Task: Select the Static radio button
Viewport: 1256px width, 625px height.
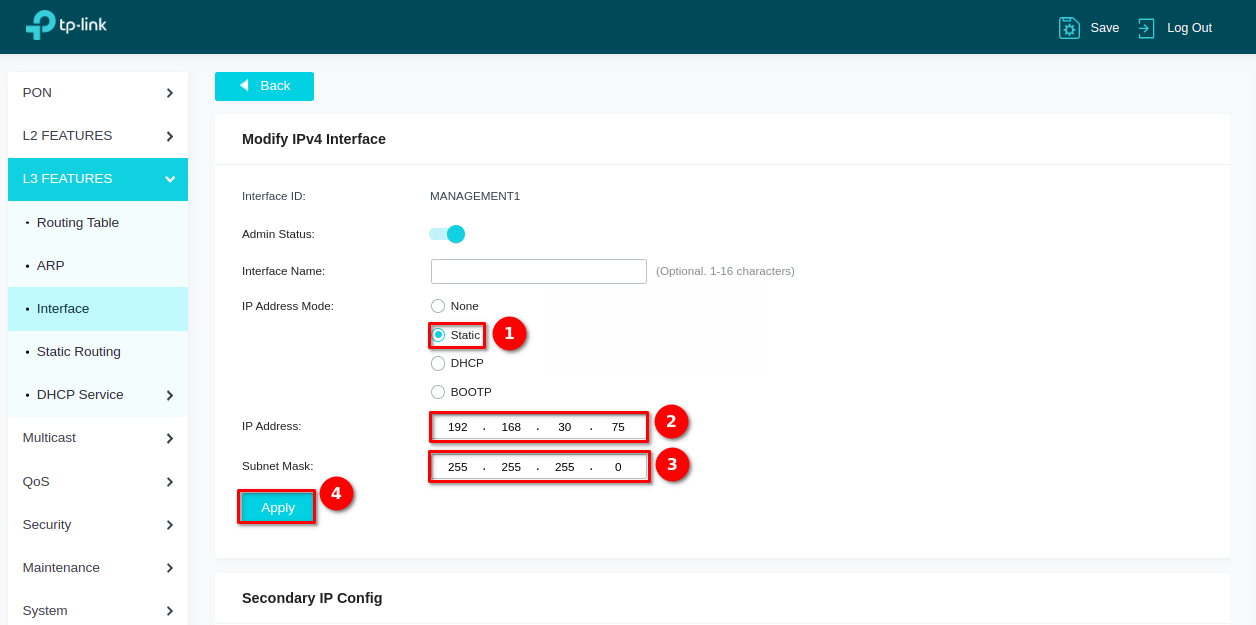Action: coord(438,335)
